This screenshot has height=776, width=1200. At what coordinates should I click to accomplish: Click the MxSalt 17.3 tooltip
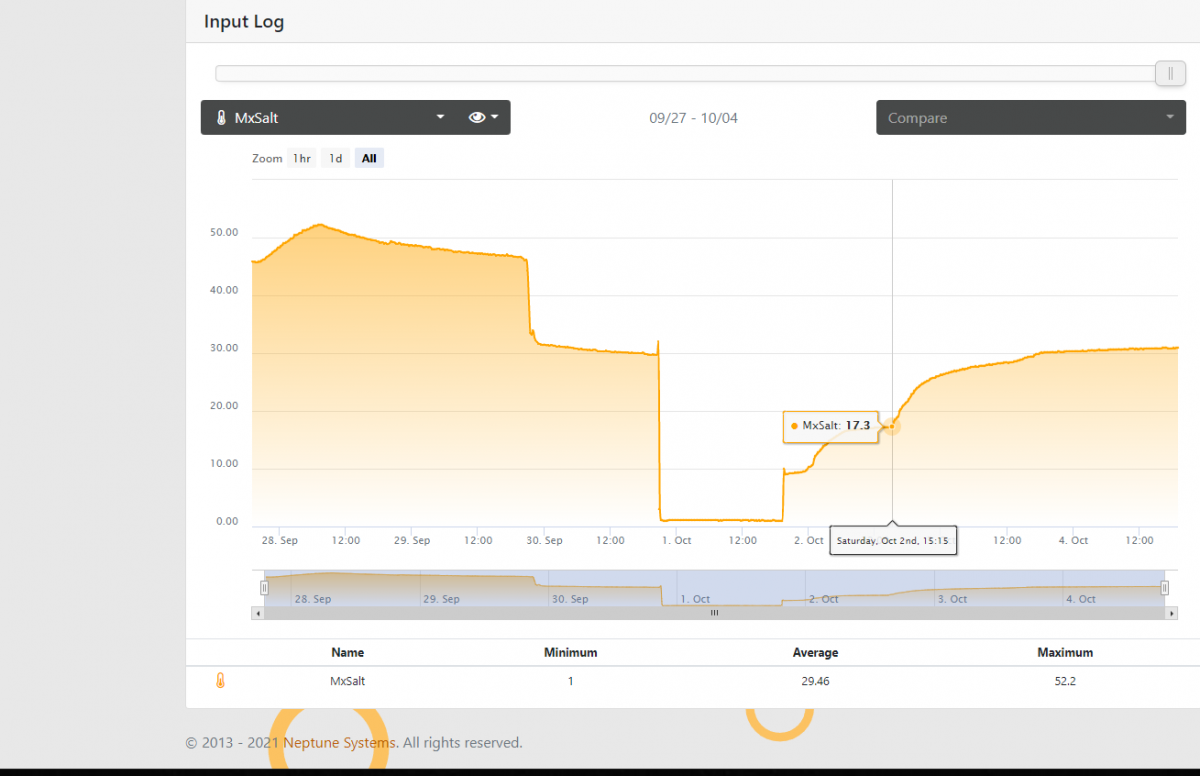tap(831, 425)
